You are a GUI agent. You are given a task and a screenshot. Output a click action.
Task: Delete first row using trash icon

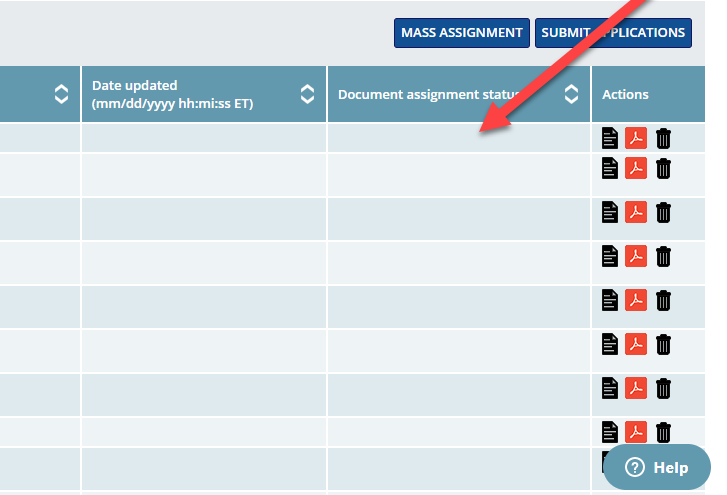coord(663,138)
